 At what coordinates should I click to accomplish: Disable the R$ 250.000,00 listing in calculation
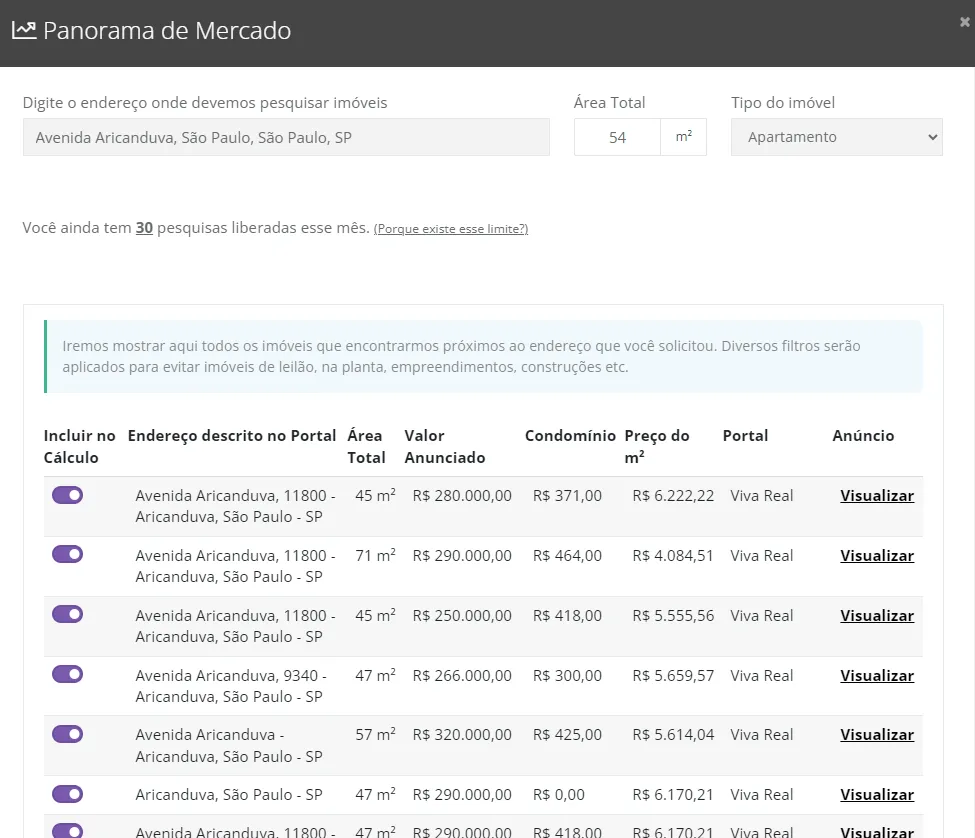[x=67, y=614]
